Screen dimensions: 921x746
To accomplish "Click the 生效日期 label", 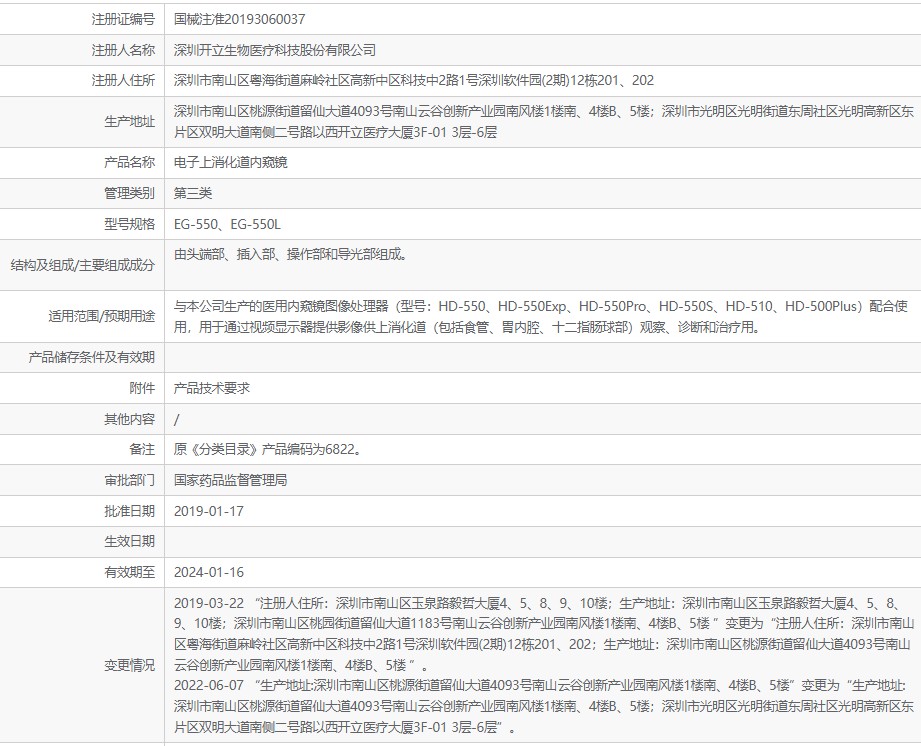I will 129,542.
